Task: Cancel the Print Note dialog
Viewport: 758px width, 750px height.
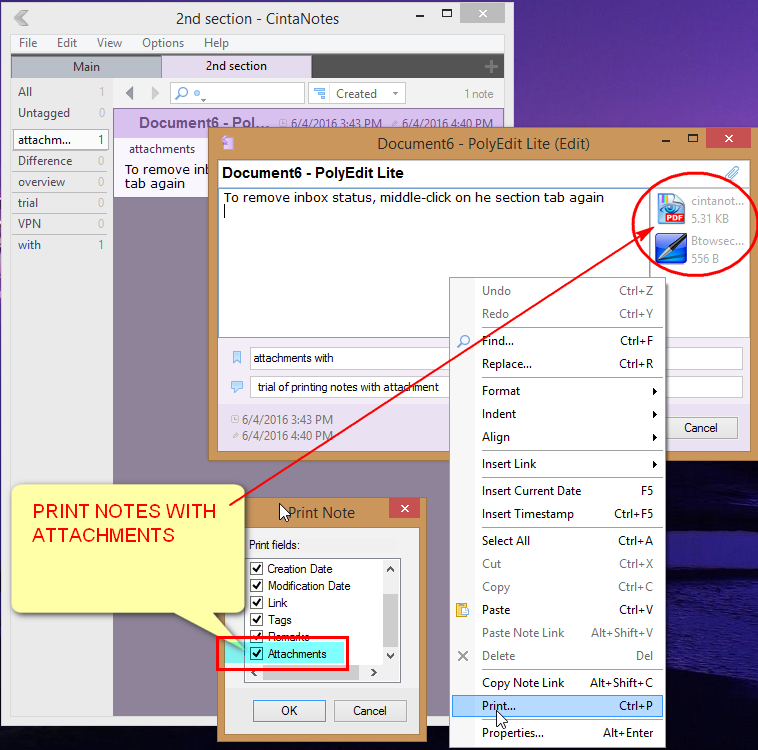Action: 370,710
